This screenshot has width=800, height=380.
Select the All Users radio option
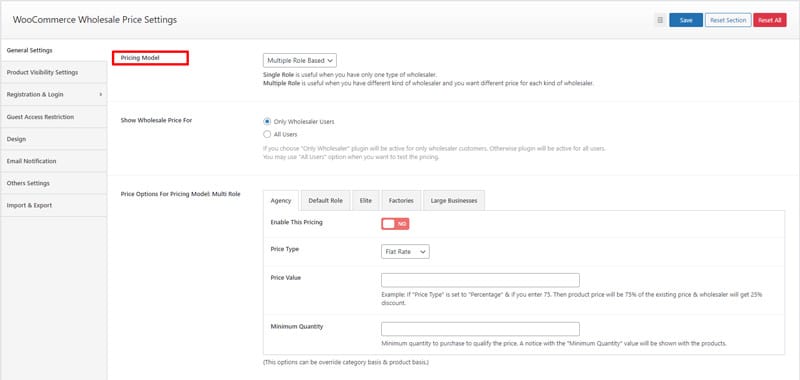pyautogui.click(x=267, y=134)
